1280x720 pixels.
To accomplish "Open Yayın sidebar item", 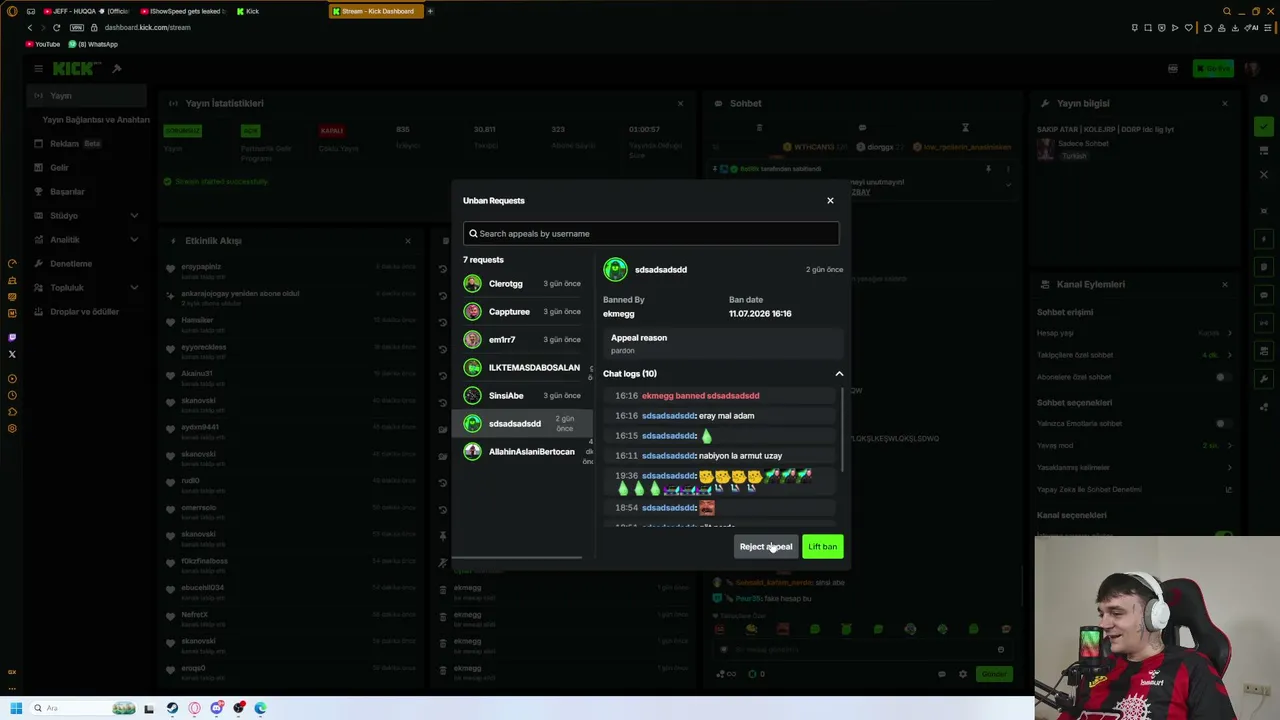I will [x=87, y=96].
